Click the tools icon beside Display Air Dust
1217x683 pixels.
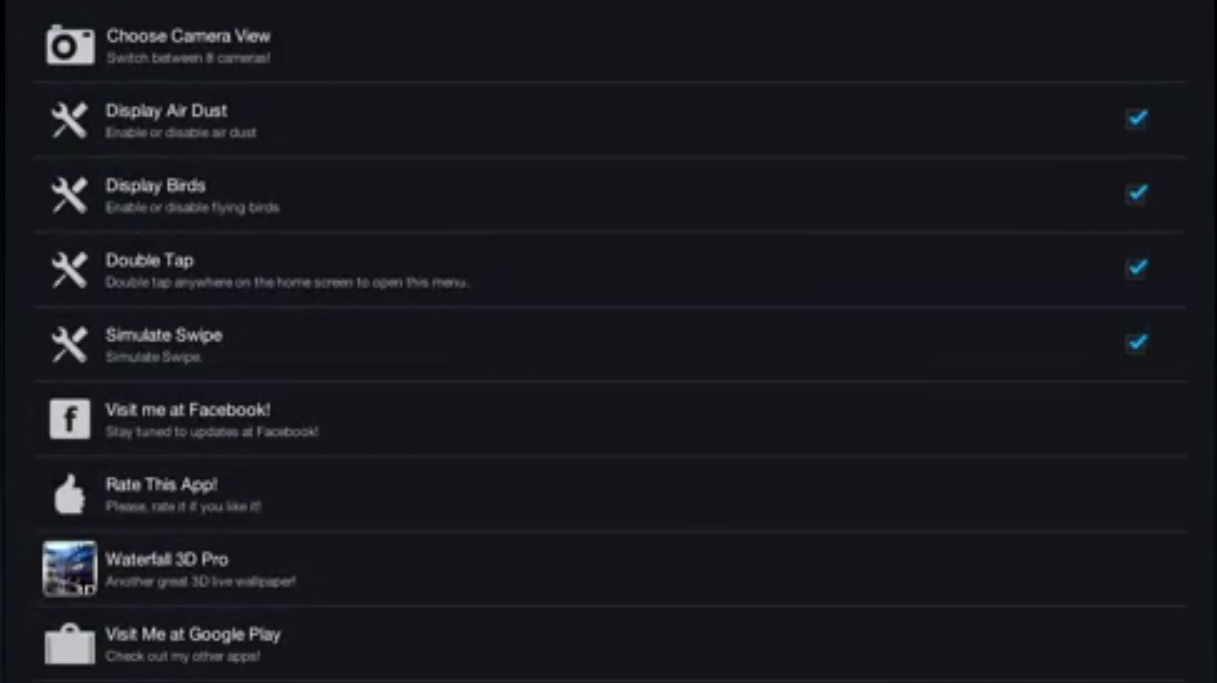point(69,120)
